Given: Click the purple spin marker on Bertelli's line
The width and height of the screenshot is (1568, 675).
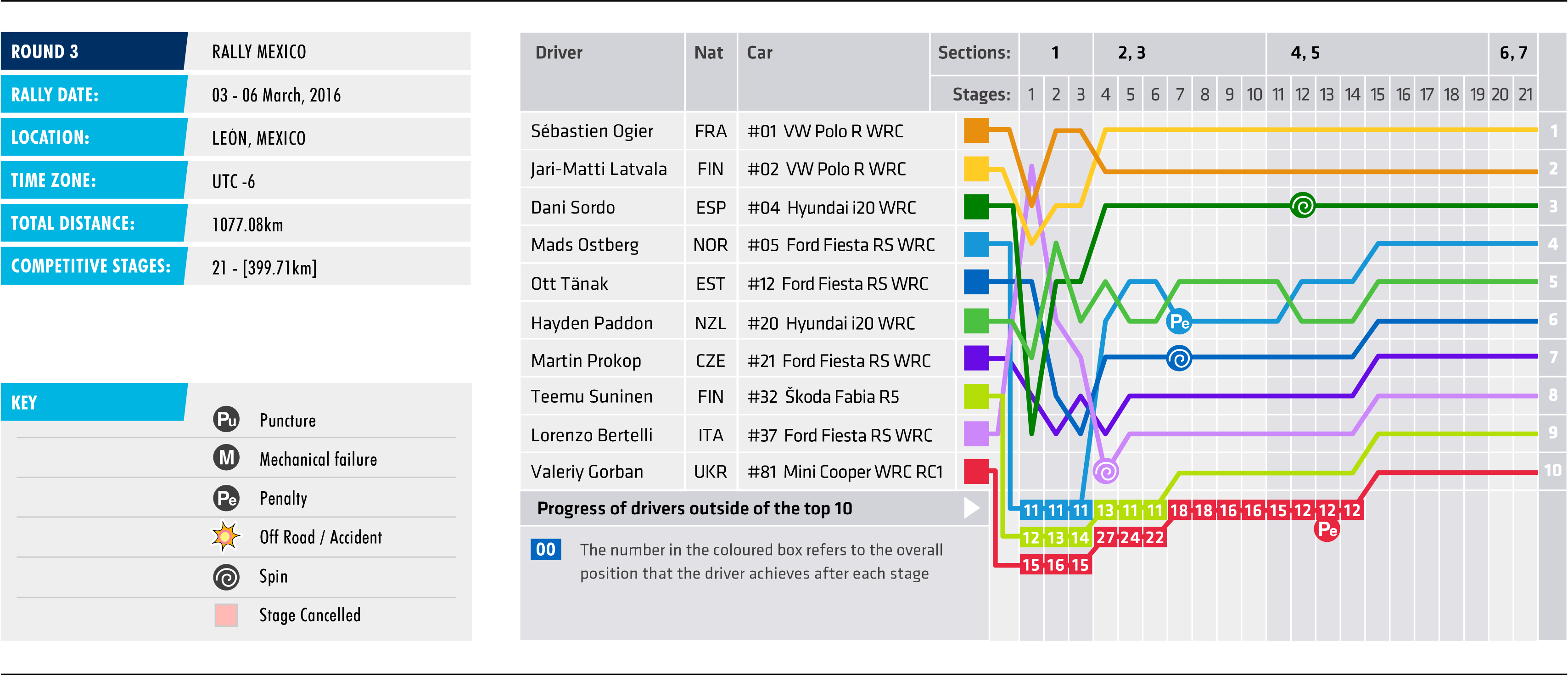Looking at the screenshot, I should [1105, 471].
